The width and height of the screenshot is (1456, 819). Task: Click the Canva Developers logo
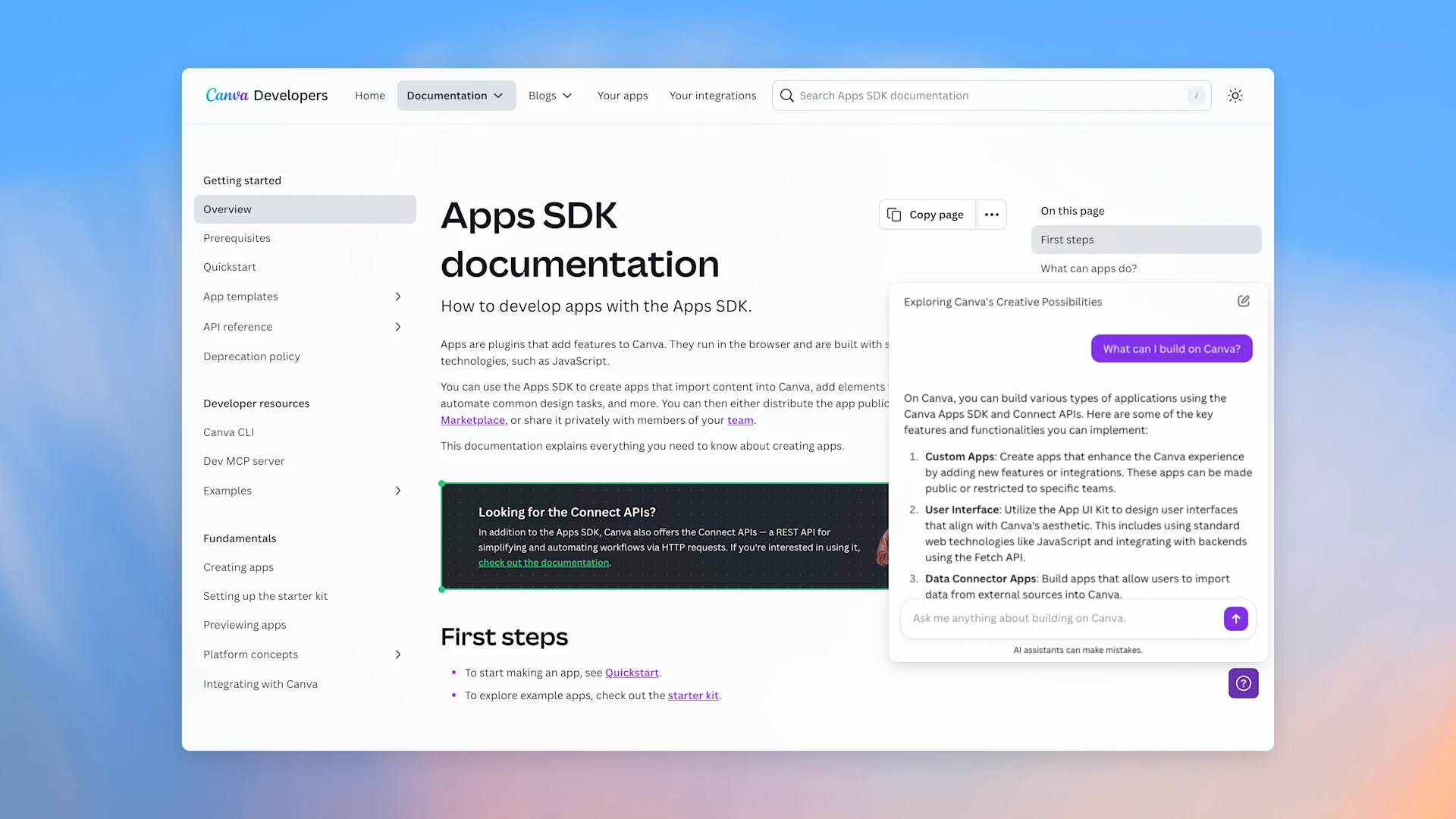tap(266, 96)
